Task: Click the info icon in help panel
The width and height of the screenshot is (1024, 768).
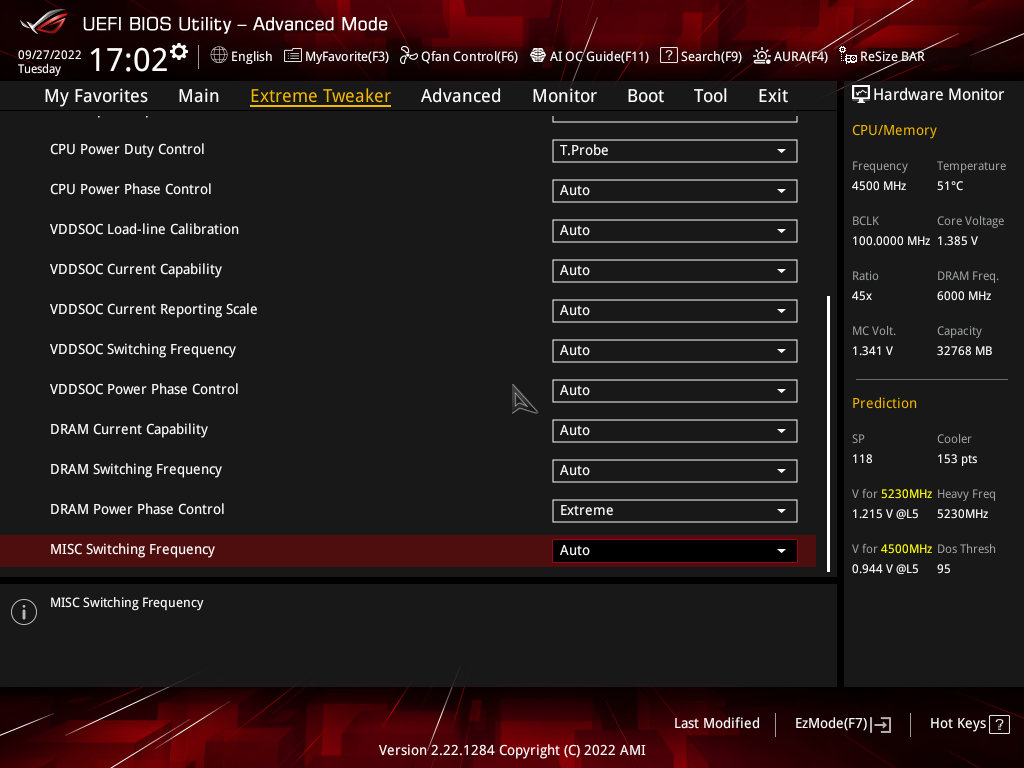Action: click(x=24, y=612)
